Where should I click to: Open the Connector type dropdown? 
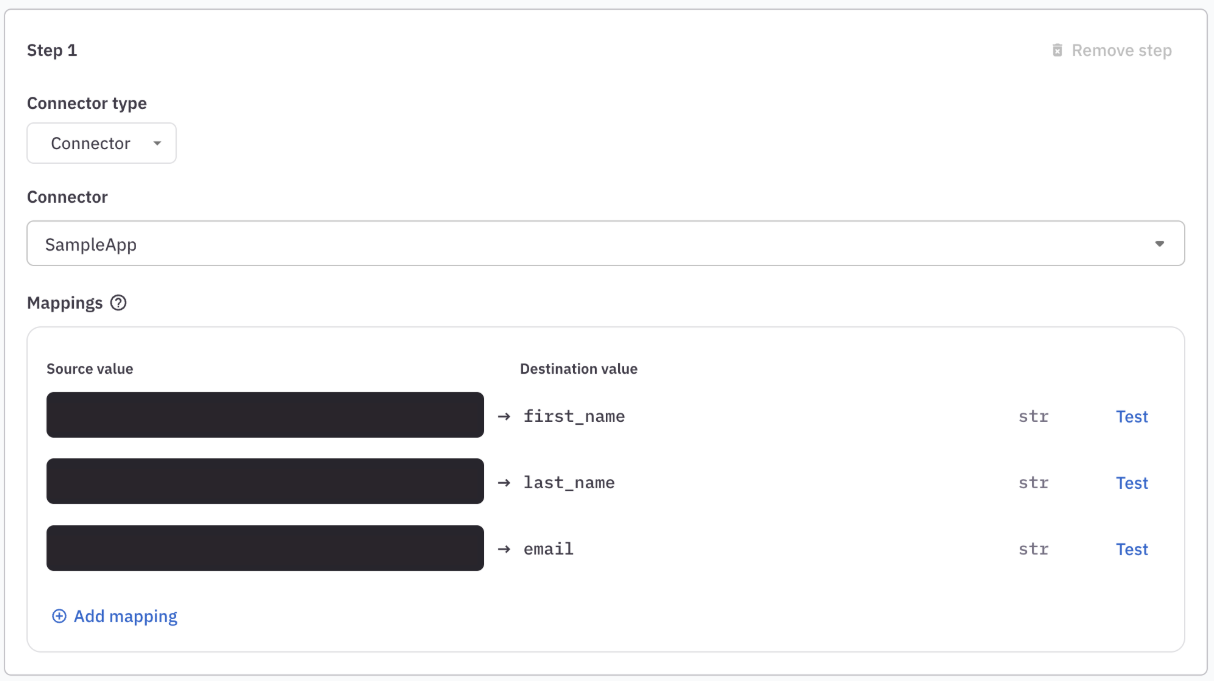pos(101,143)
